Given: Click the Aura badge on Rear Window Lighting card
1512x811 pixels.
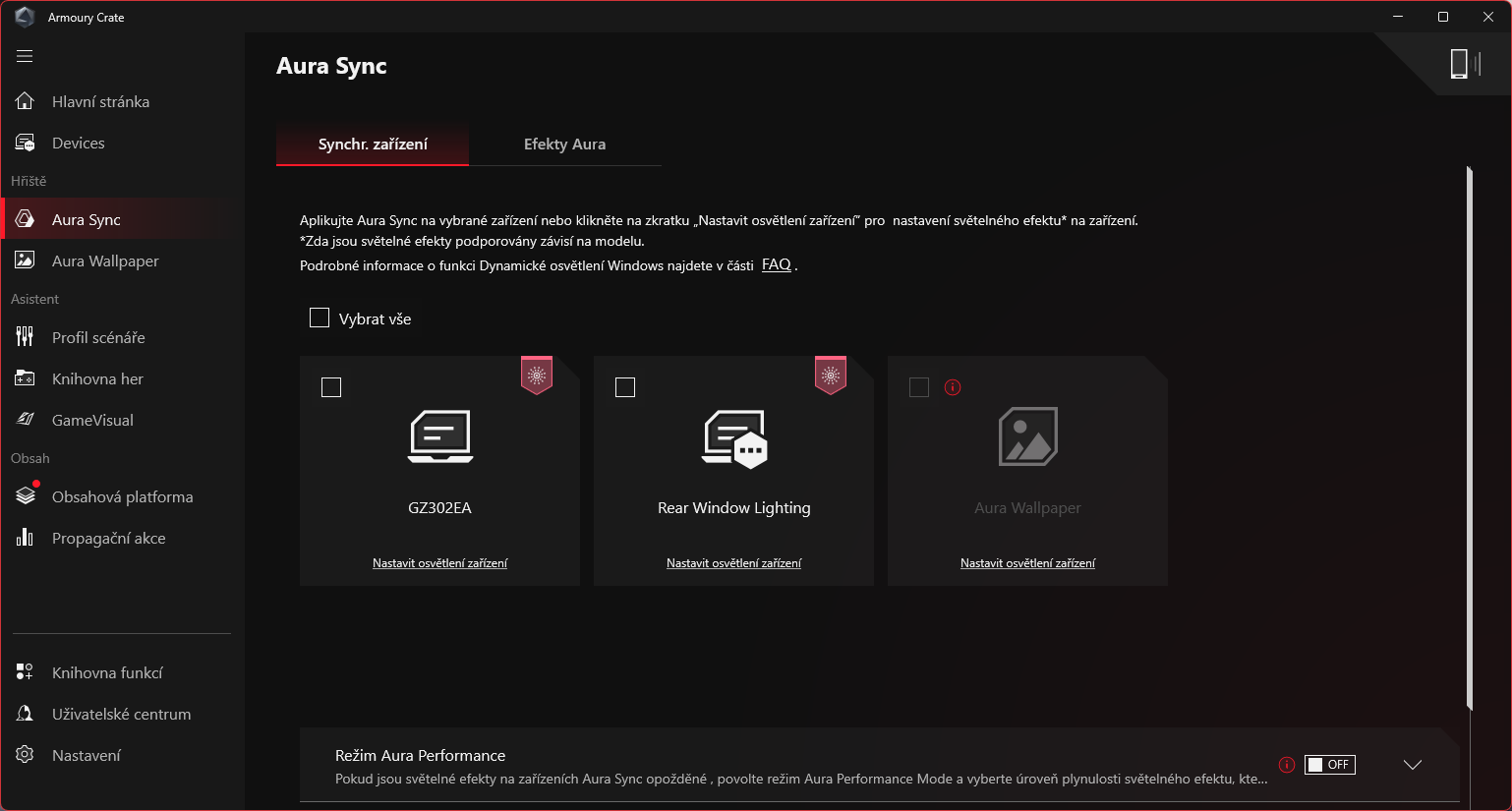Looking at the screenshot, I should [x=831, y=376].
